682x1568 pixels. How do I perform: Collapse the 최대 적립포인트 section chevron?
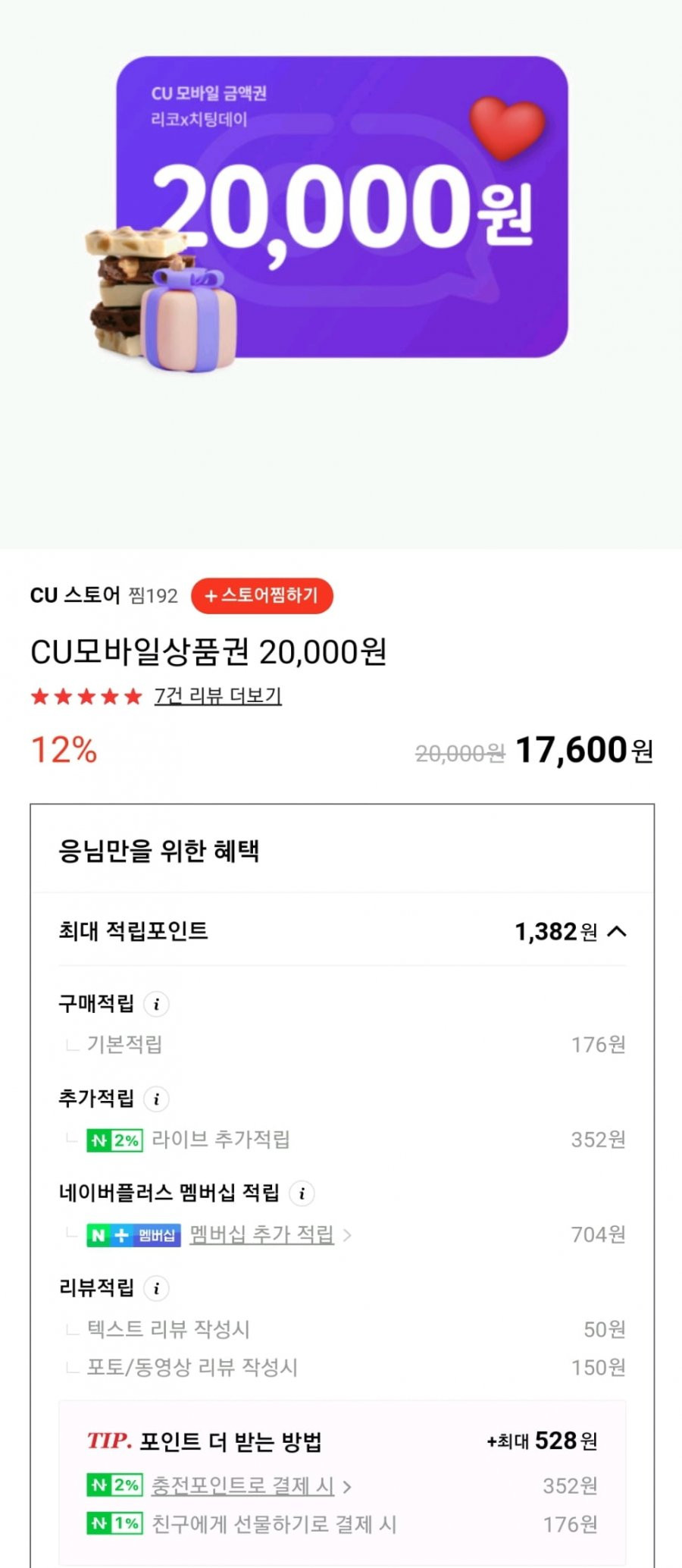[x=618, y=931]
